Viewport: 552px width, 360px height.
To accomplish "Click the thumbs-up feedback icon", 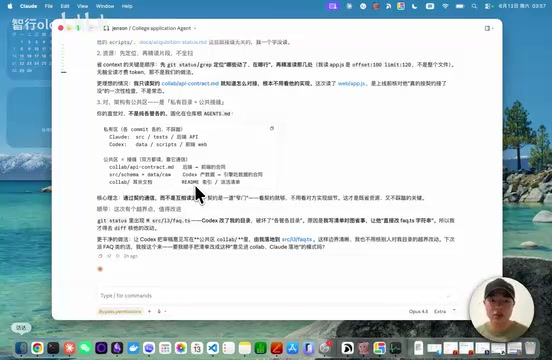I will tap(109, 256).
